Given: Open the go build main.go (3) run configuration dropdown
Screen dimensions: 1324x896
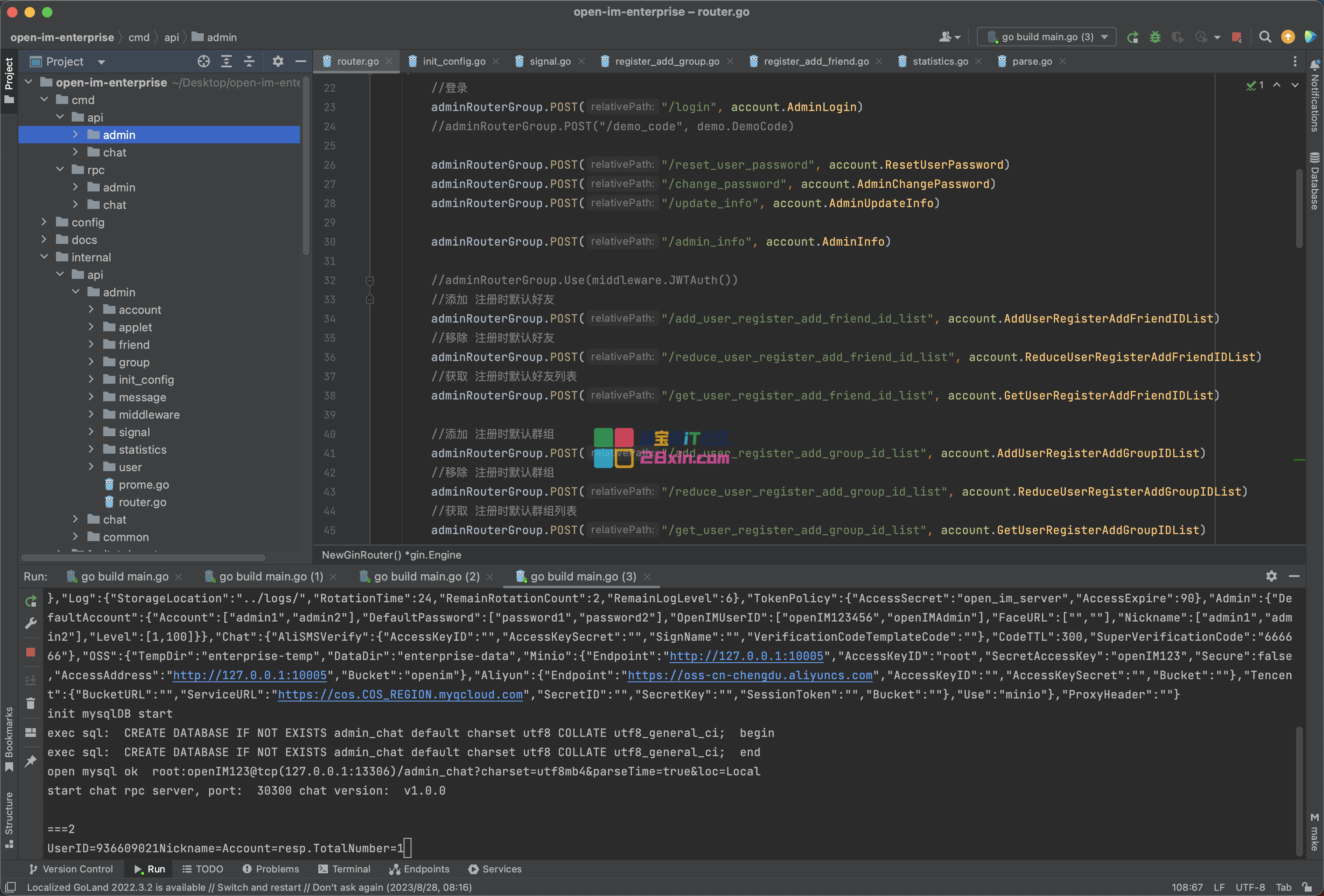Looking at the screenshot, I should (x=1046, y=37).
